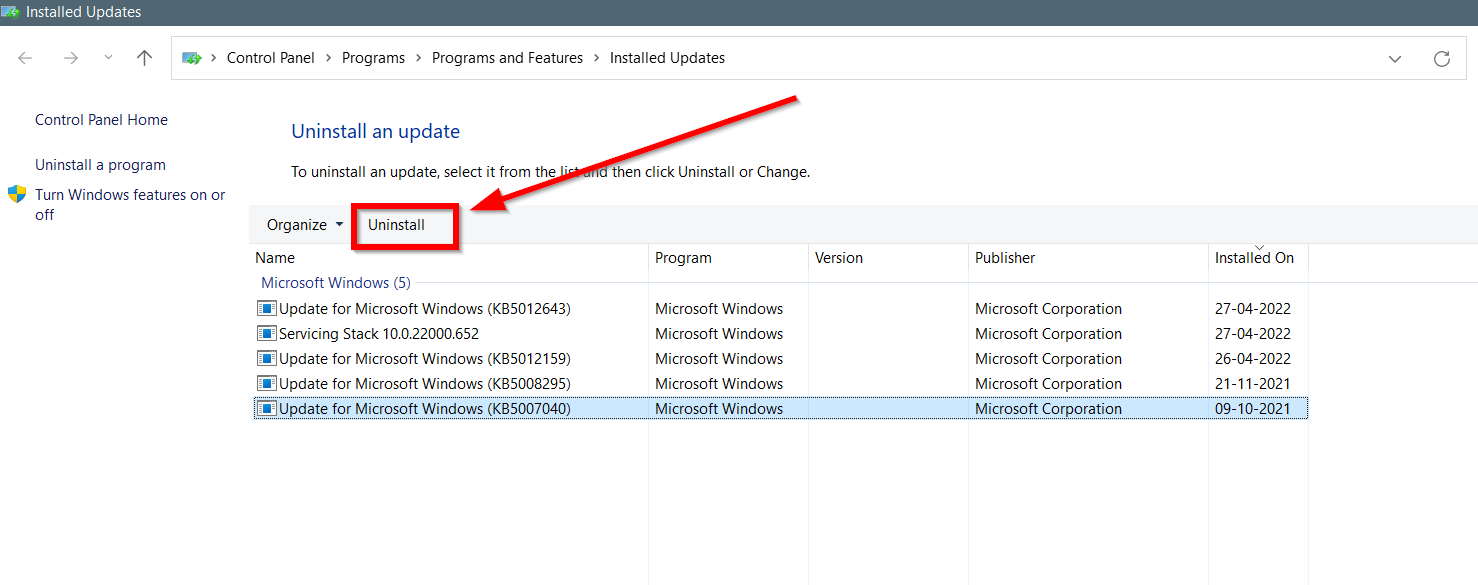The height and width of the screenshot is (585, 1478).
Task: Open the Organize dropdown menu
Action: [305, 225]
